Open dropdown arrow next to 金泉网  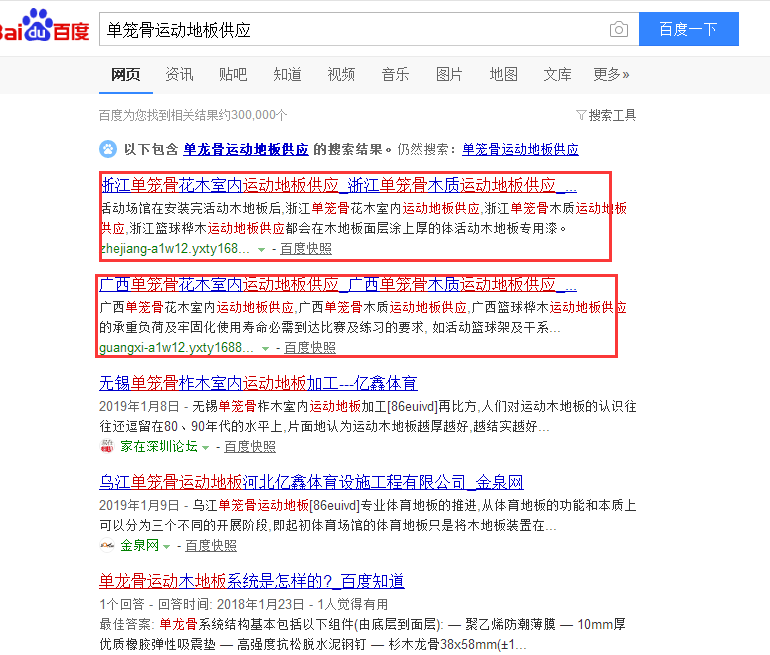tap(167, 547)
